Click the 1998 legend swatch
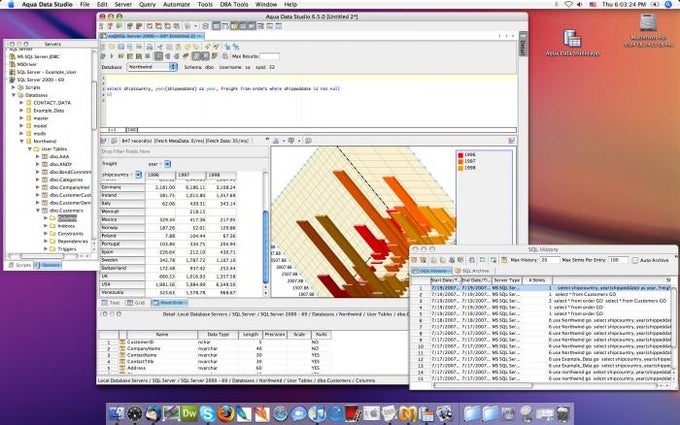Viewport: 680px width, 425px height. coord(461,168)
